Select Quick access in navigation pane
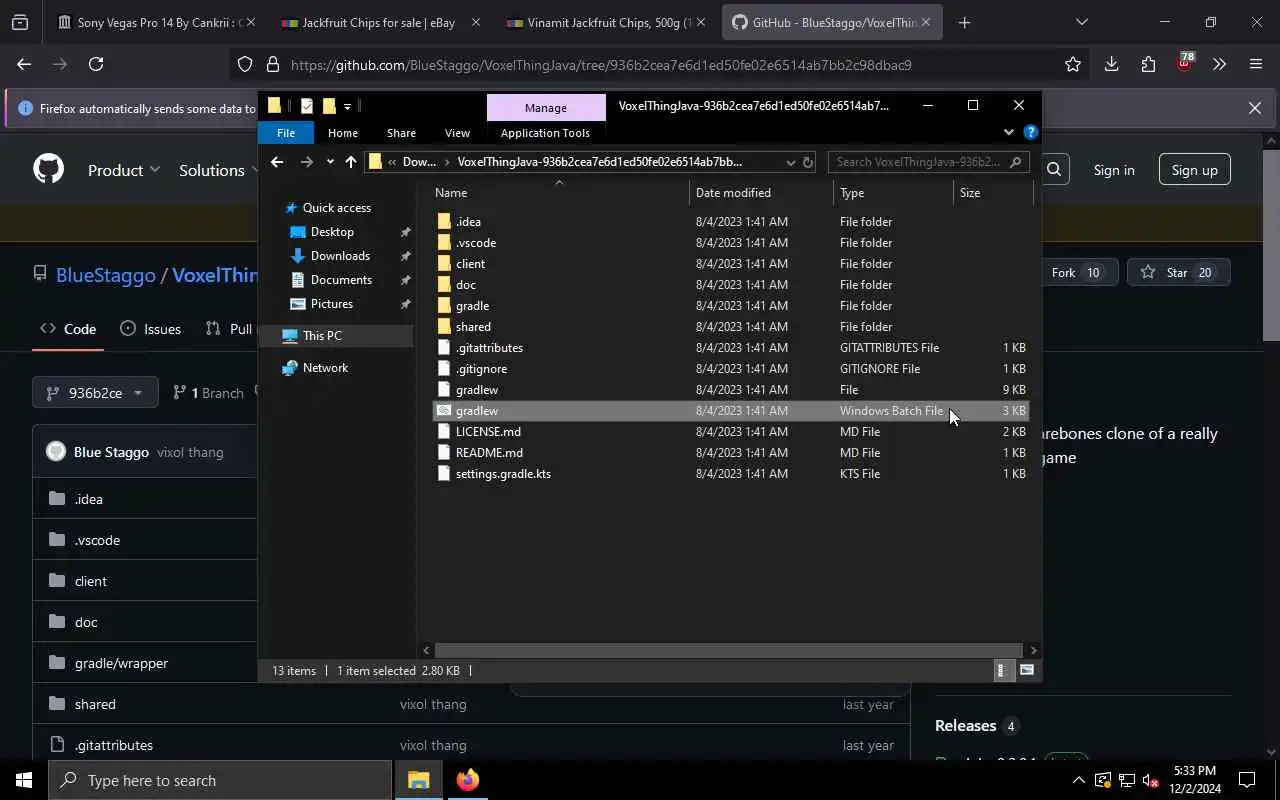This screenshot has height=800, width=1280. (x=337, y=208)
